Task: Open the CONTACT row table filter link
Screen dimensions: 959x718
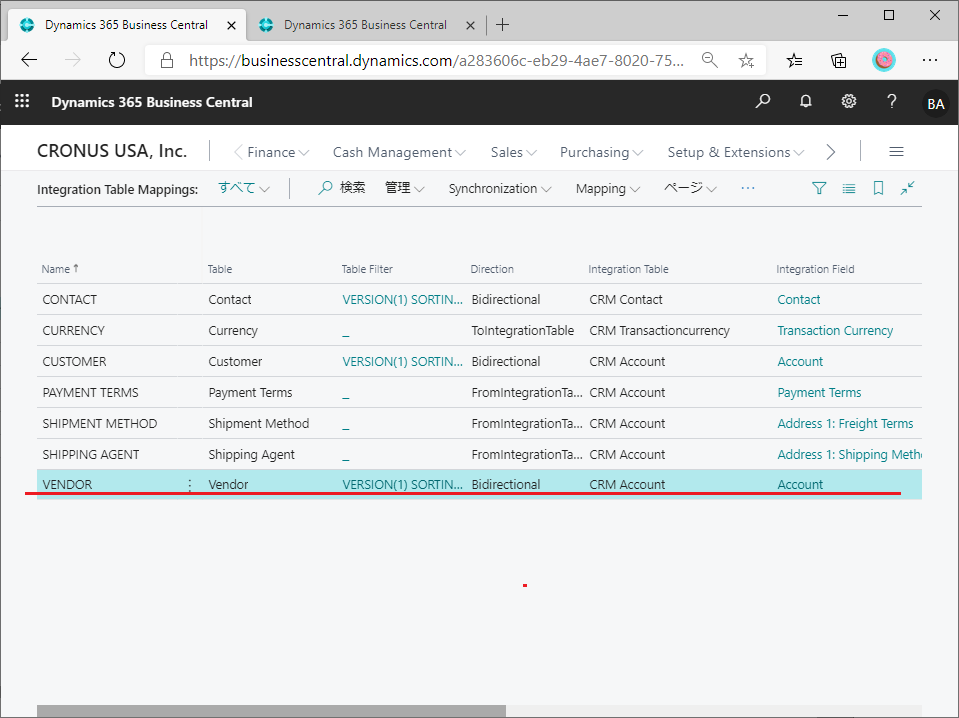Action: click(x=402, y=300)
